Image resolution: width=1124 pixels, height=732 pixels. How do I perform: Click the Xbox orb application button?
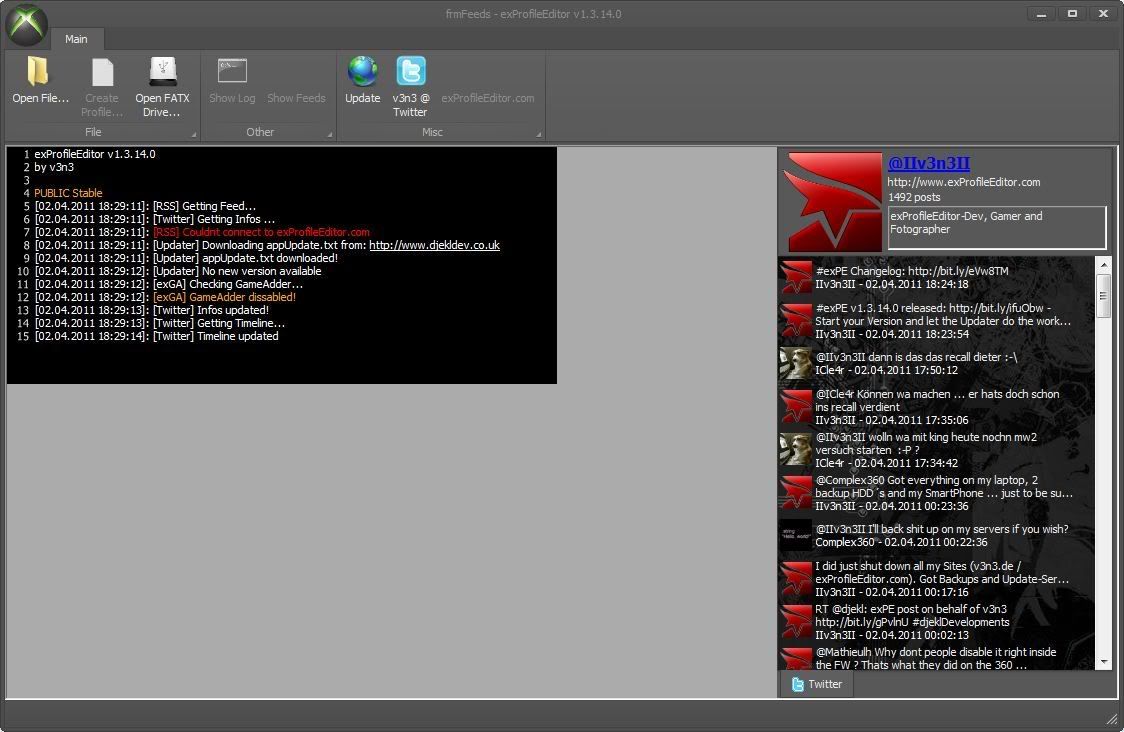(27, 25)
